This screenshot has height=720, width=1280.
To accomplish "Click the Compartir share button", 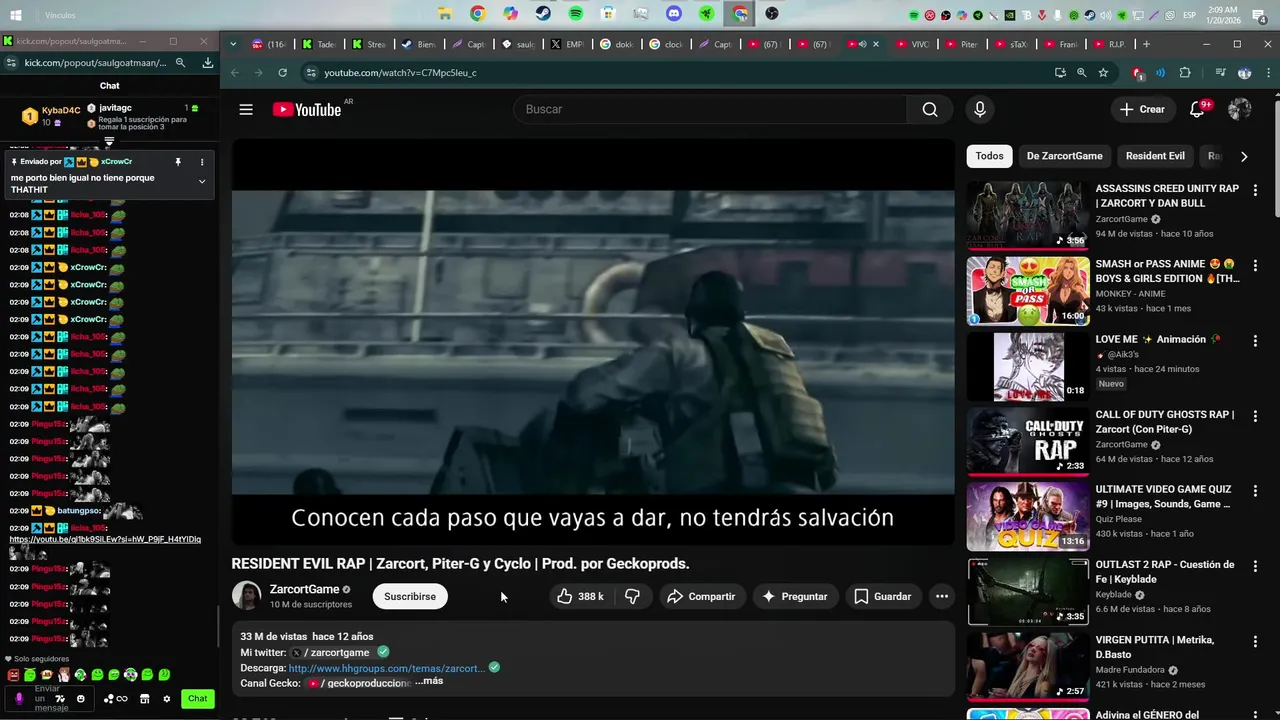I will tap(701, 596).
